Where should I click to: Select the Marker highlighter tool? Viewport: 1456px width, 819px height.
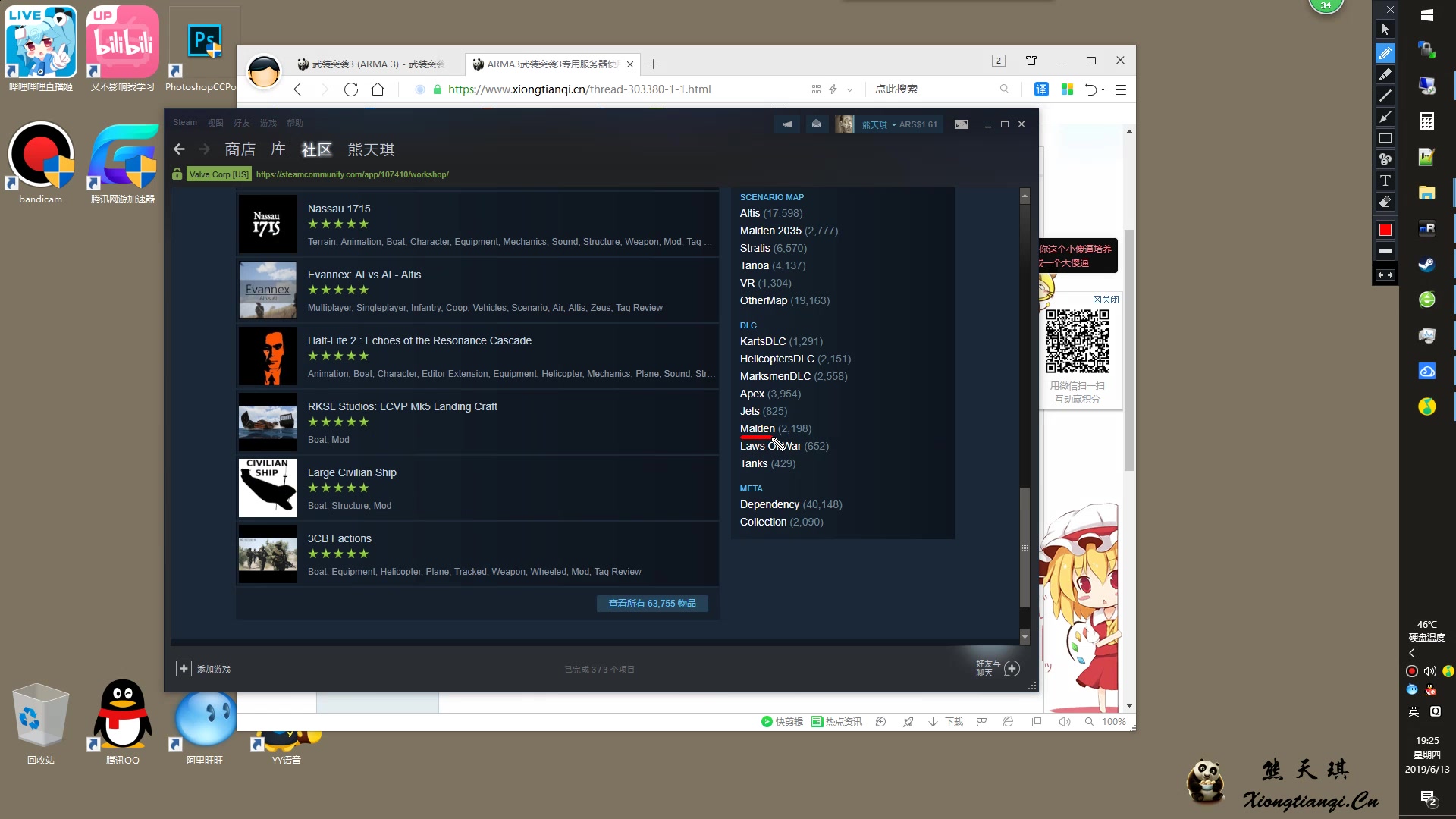(x=1385, y=74)
